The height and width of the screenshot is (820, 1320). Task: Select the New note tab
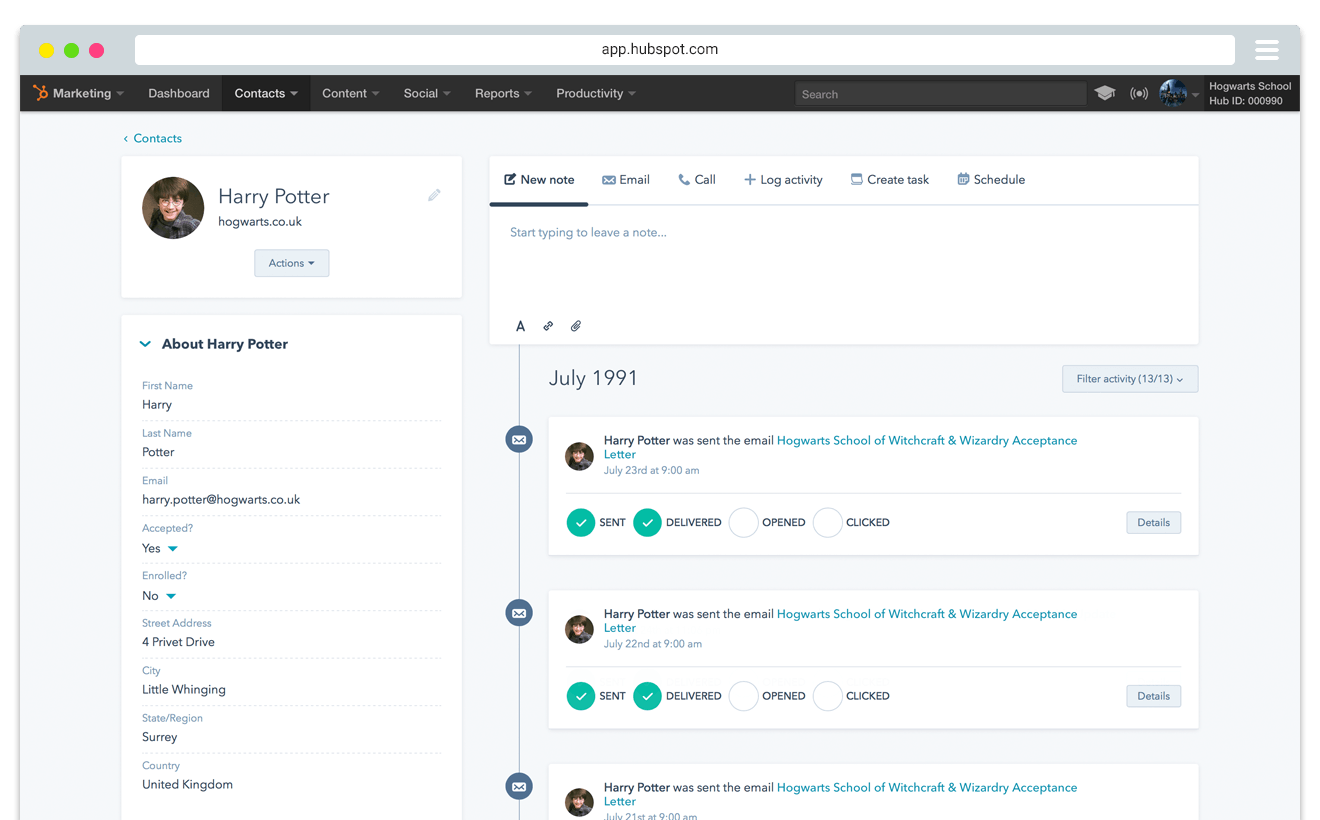[x=539, y=180]
